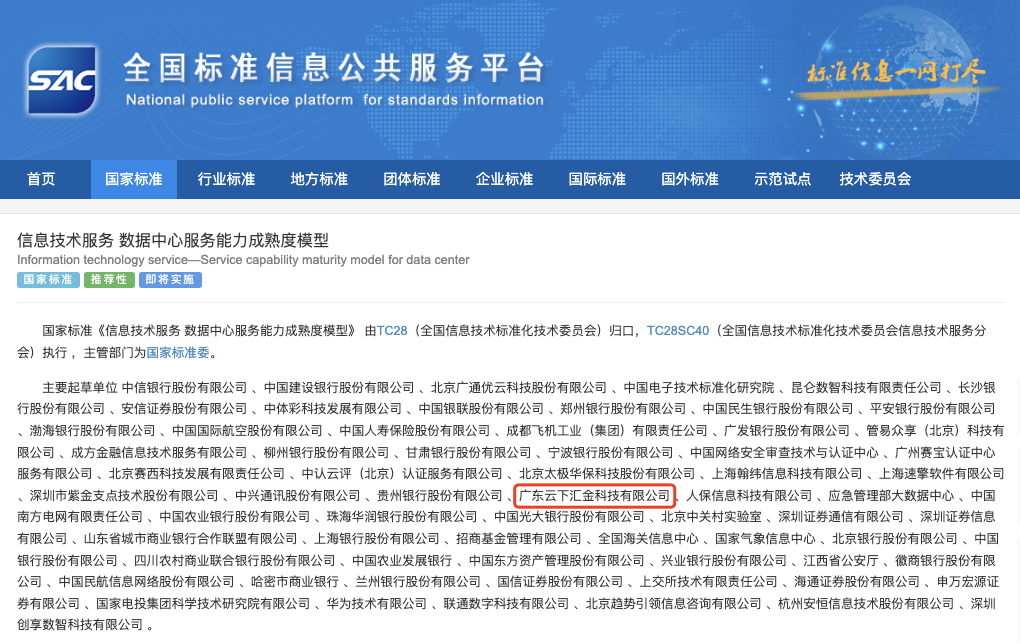The image size is (1020, 643).
Task: Follow the 国家标准委 link
Action: click(x=178, y=353)
